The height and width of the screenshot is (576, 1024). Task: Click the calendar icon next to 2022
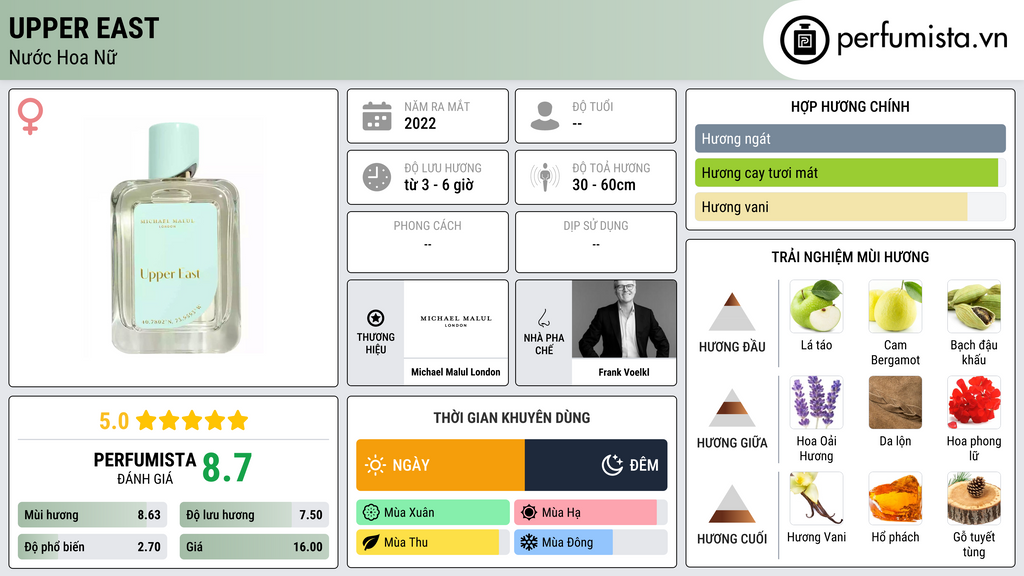[x=377, y=116]
